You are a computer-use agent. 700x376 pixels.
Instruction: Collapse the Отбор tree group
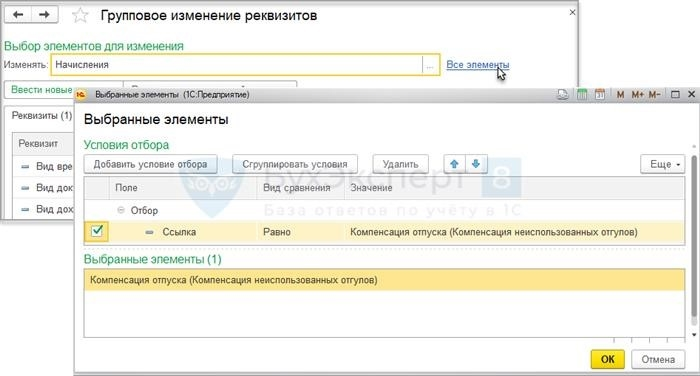point(121,210)
